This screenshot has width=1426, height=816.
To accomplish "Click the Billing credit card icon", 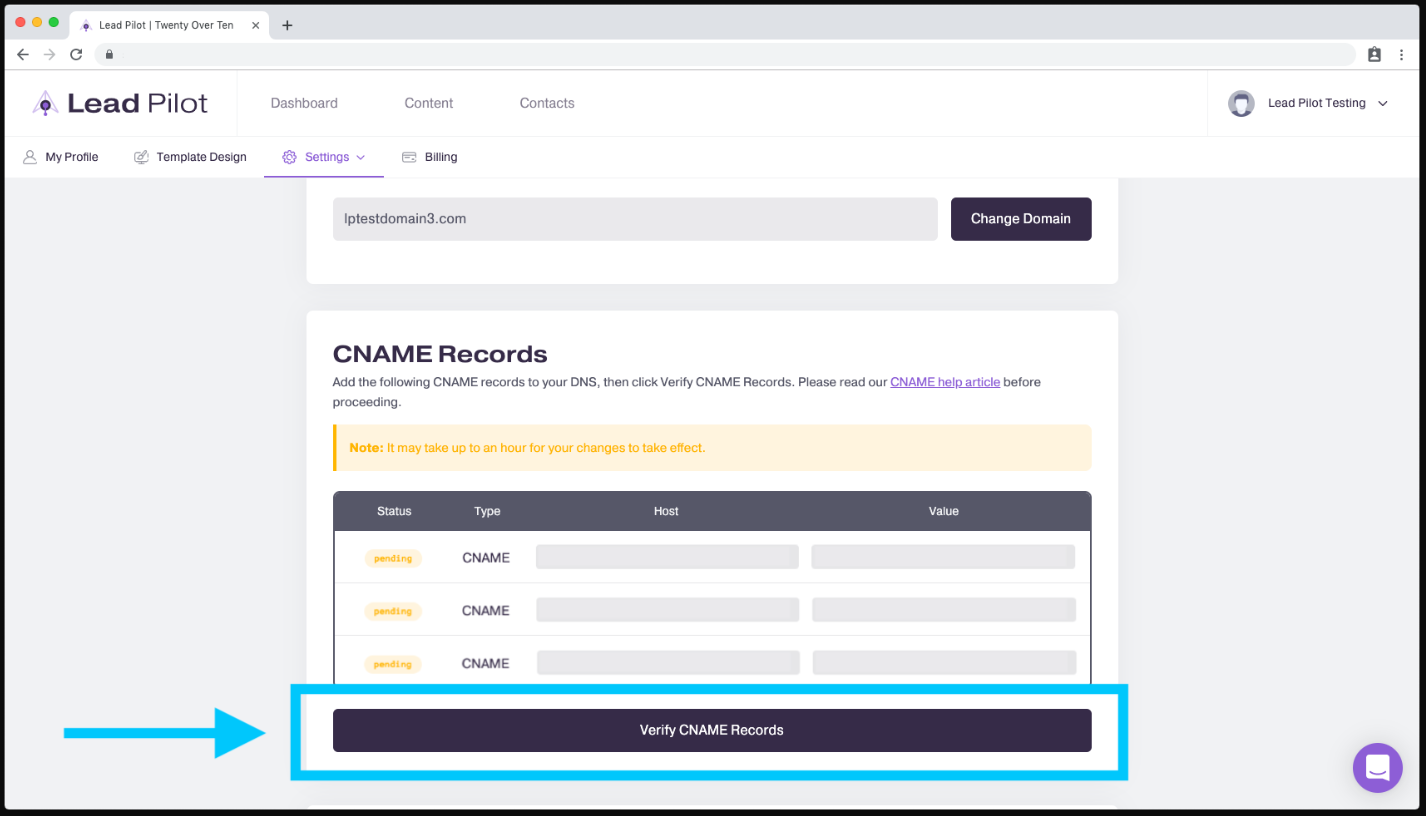I will pyautogui.click(x=408, y=156).
